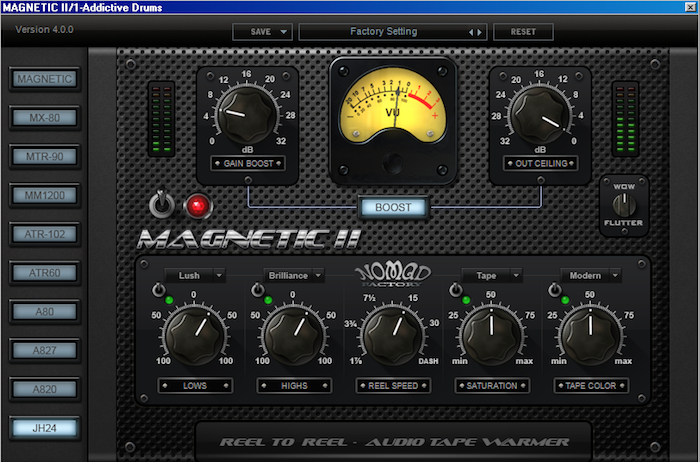Screen dimensions: 700x462
Task: Click the TAPE COLOR knob
Action: tap(591, 335)
